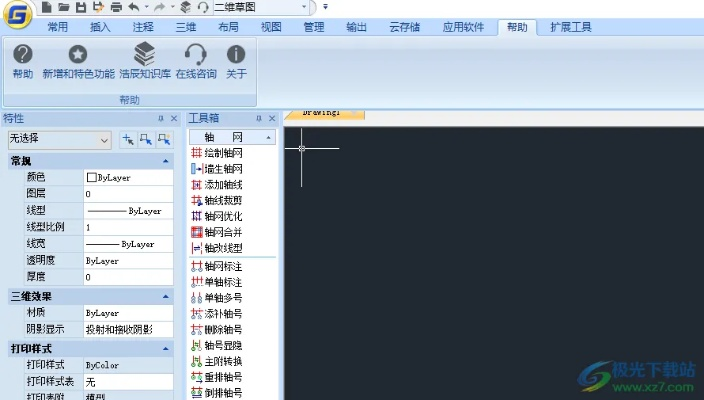
Task: Switch to the 扩展工具 ribbon tab
Action: 571,27
